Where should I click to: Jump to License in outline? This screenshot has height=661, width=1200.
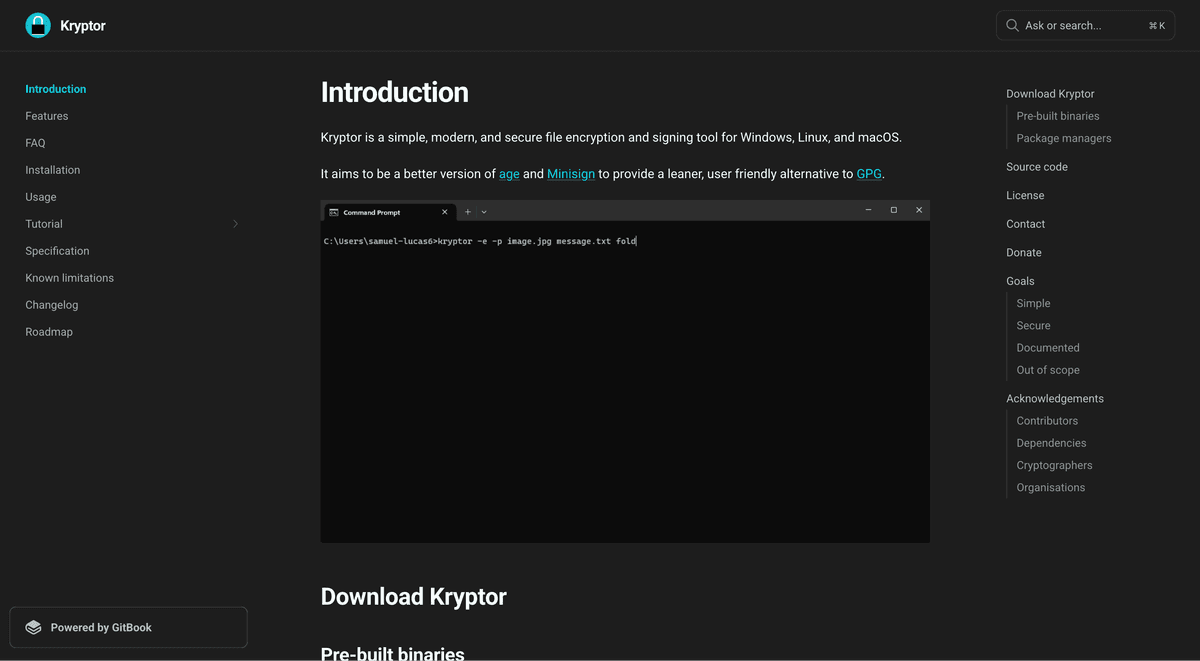[x=1025, y=196]
